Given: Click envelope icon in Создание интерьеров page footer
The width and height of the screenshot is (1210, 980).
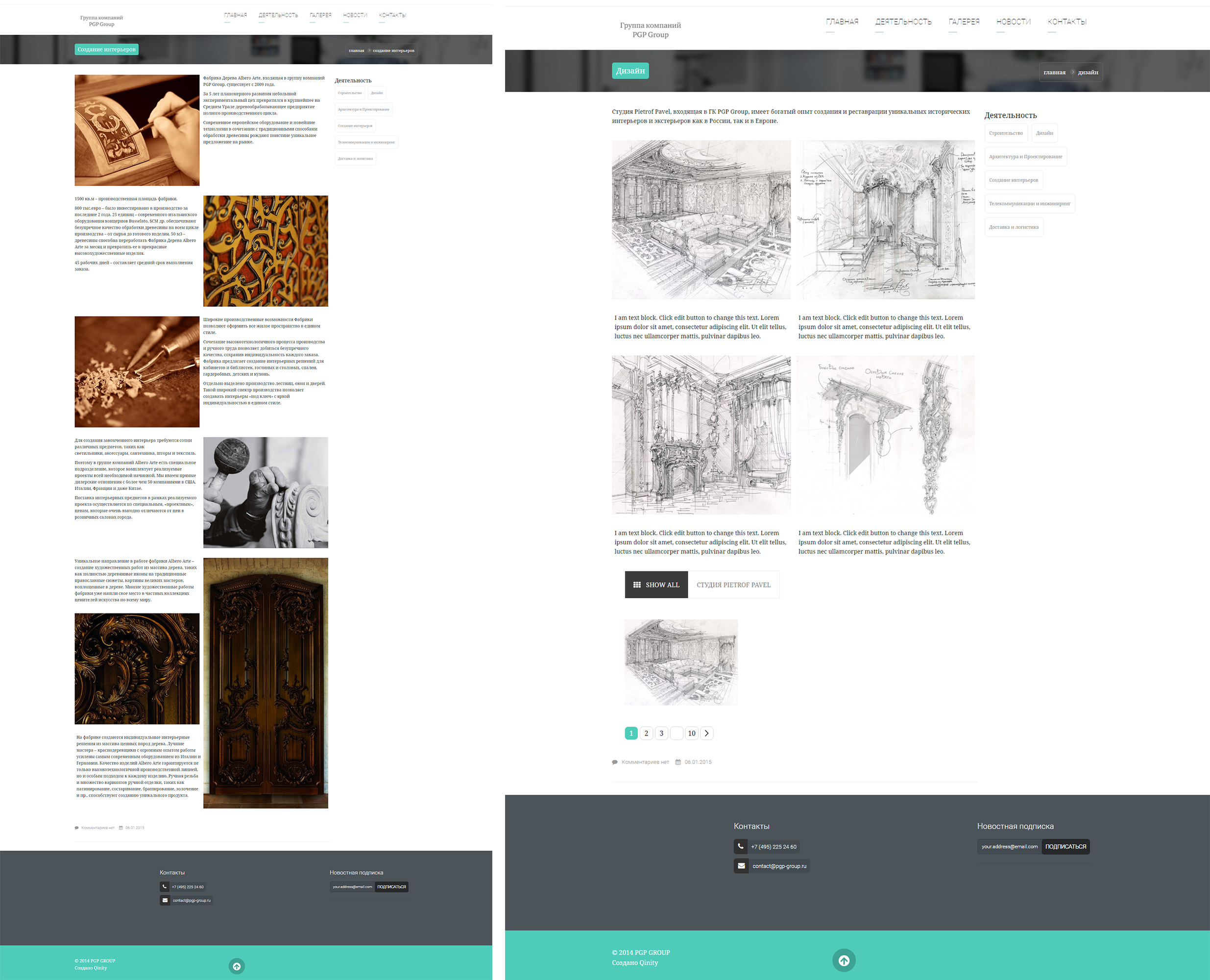Looking at the screenshot, I should pos(165,900).
